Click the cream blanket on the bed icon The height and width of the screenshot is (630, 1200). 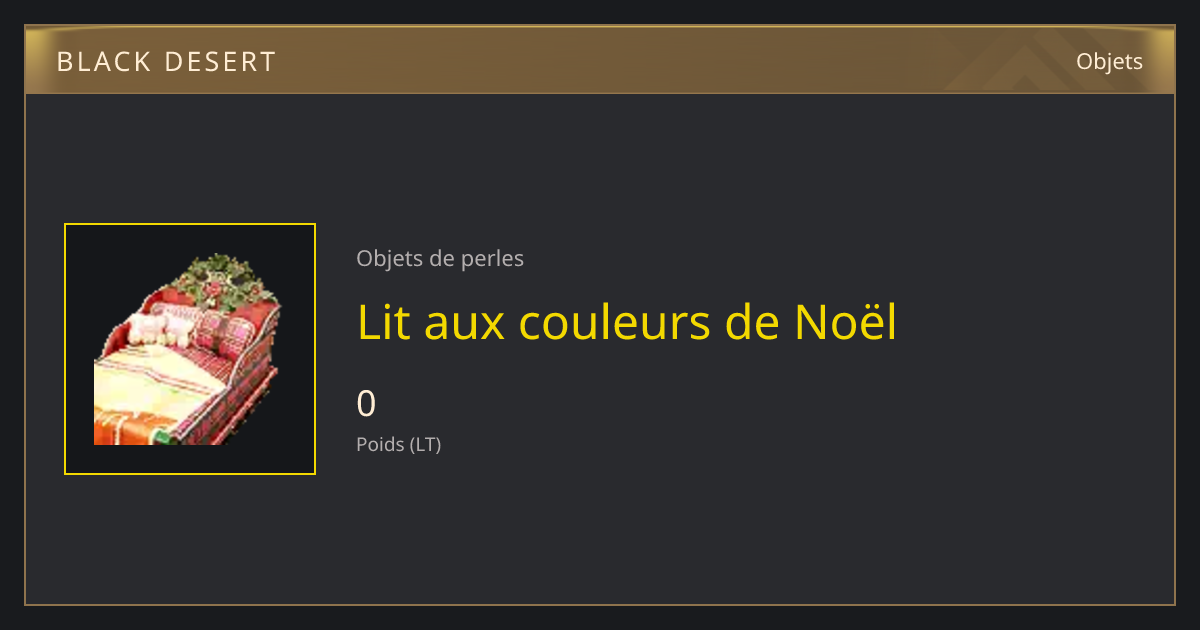[x=157, y=380]
